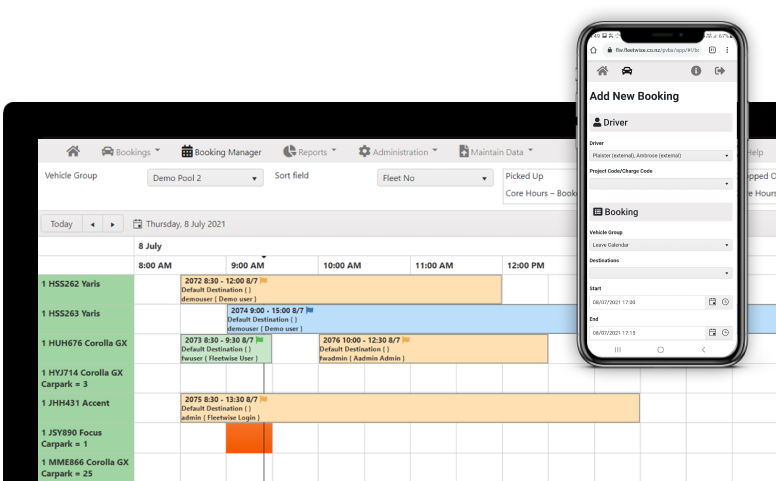
Task: Tap the car icon in the phone app
Action: coord(627,71)
